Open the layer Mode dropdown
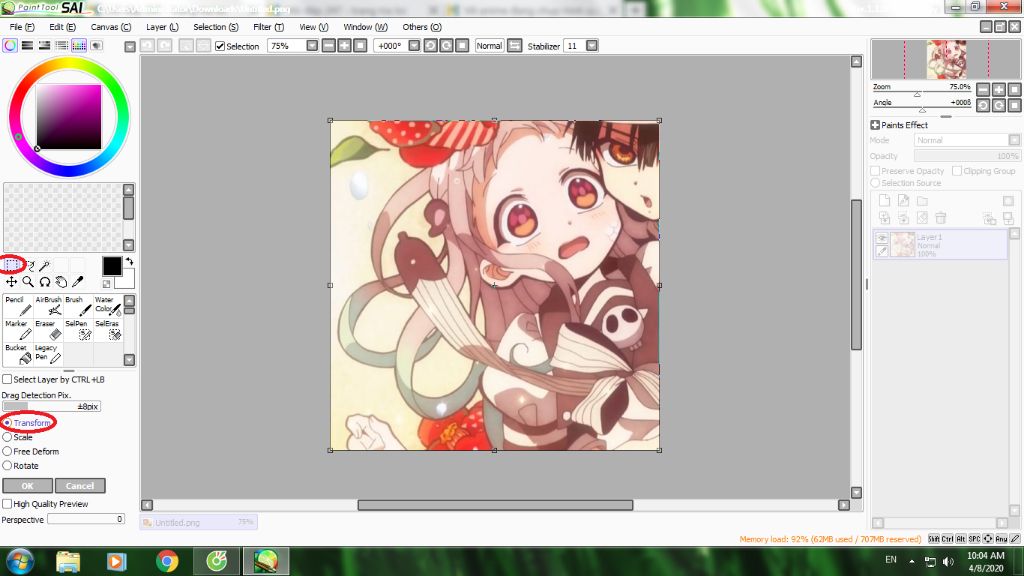This screenshot has height=576, width=1024. click(x=1014, y=140)
